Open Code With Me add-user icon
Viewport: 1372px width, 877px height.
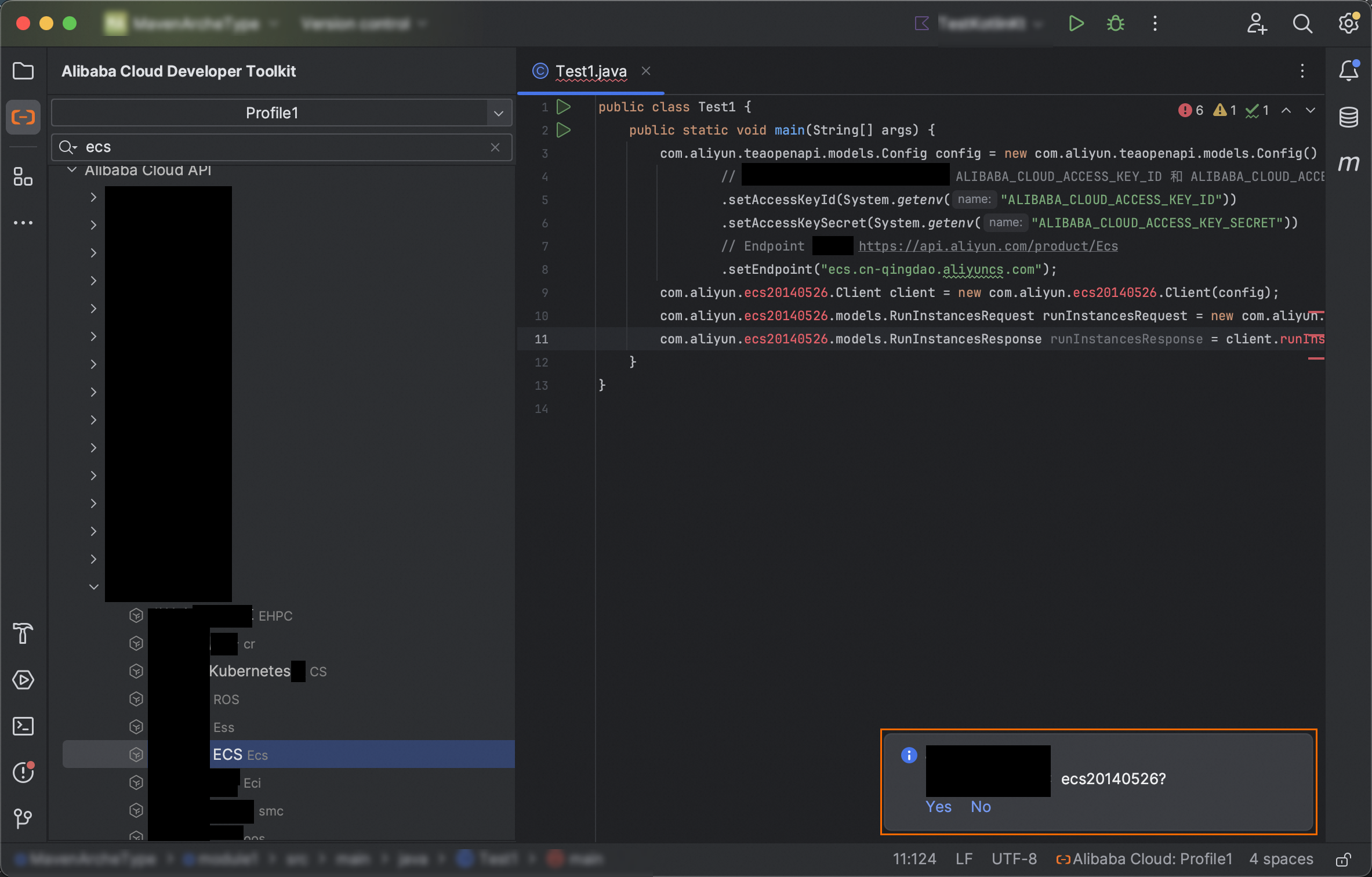click(1257, 24)
